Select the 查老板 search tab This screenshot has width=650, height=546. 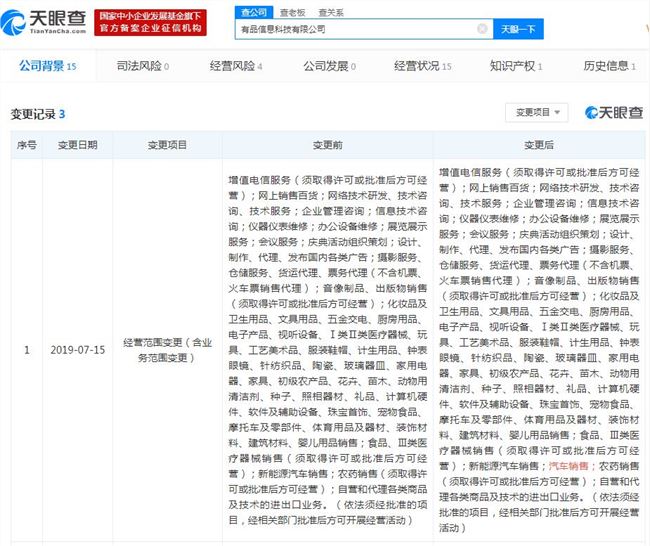click(293, 13)
